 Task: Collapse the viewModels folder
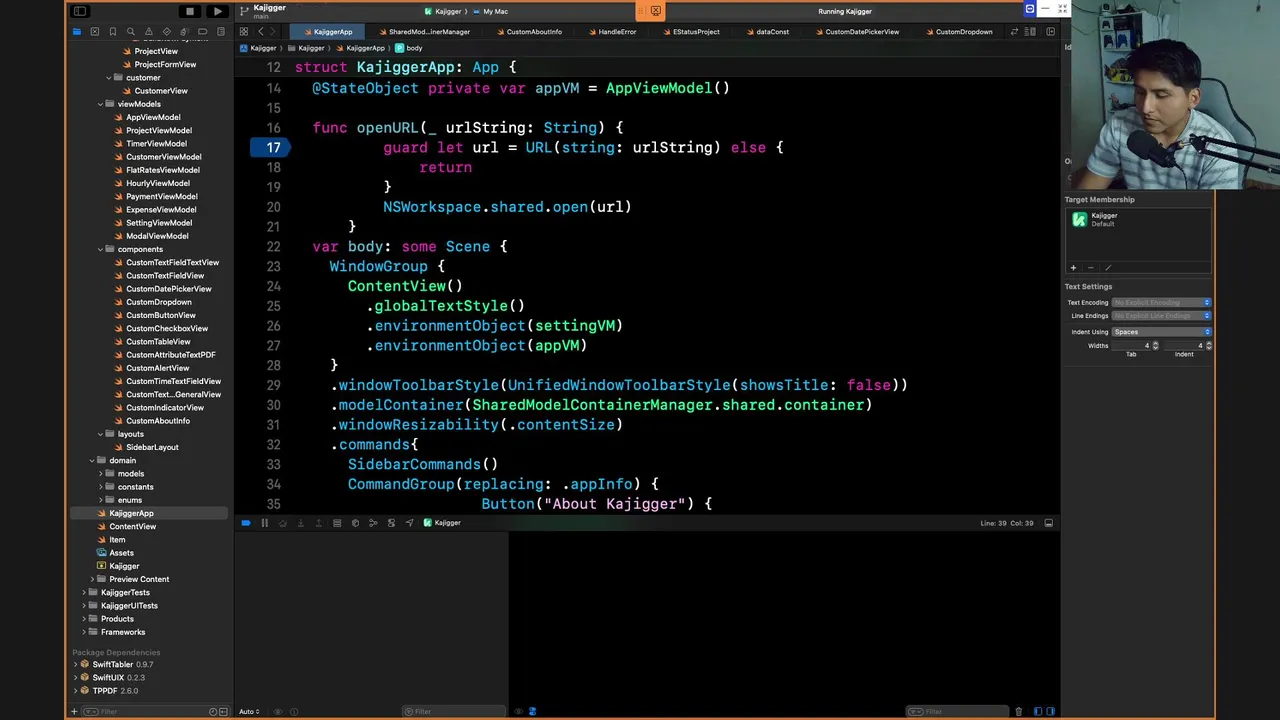click(x=100, y=104)
